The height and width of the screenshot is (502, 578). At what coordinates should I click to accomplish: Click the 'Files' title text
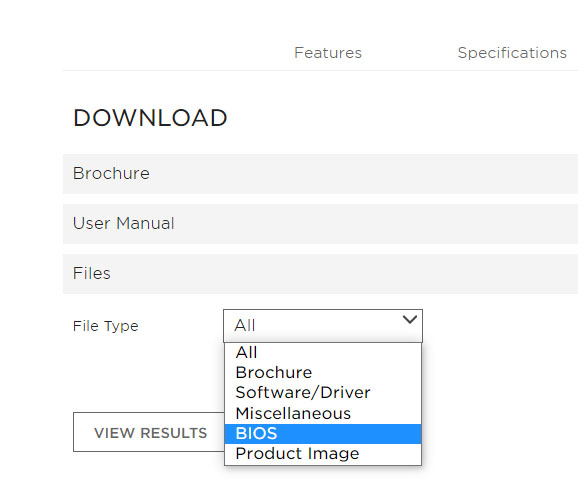click(x=92, y=273)
